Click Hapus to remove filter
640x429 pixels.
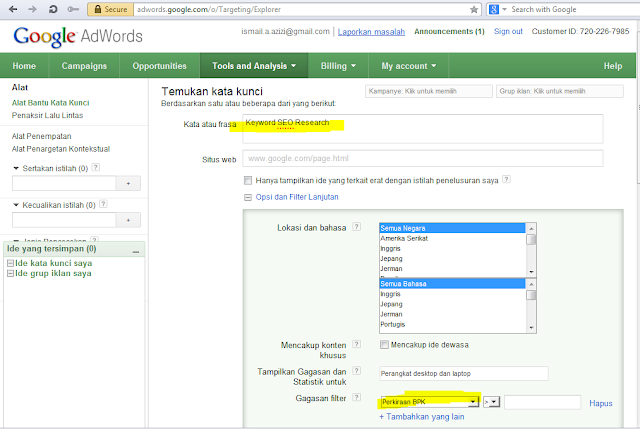point(600,403)
